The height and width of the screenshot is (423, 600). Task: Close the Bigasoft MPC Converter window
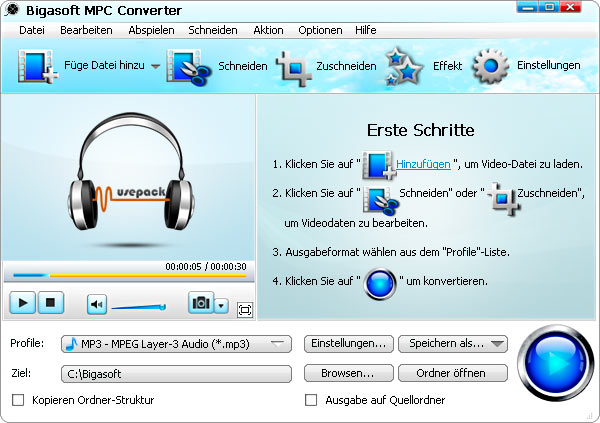tap(571, 7)
